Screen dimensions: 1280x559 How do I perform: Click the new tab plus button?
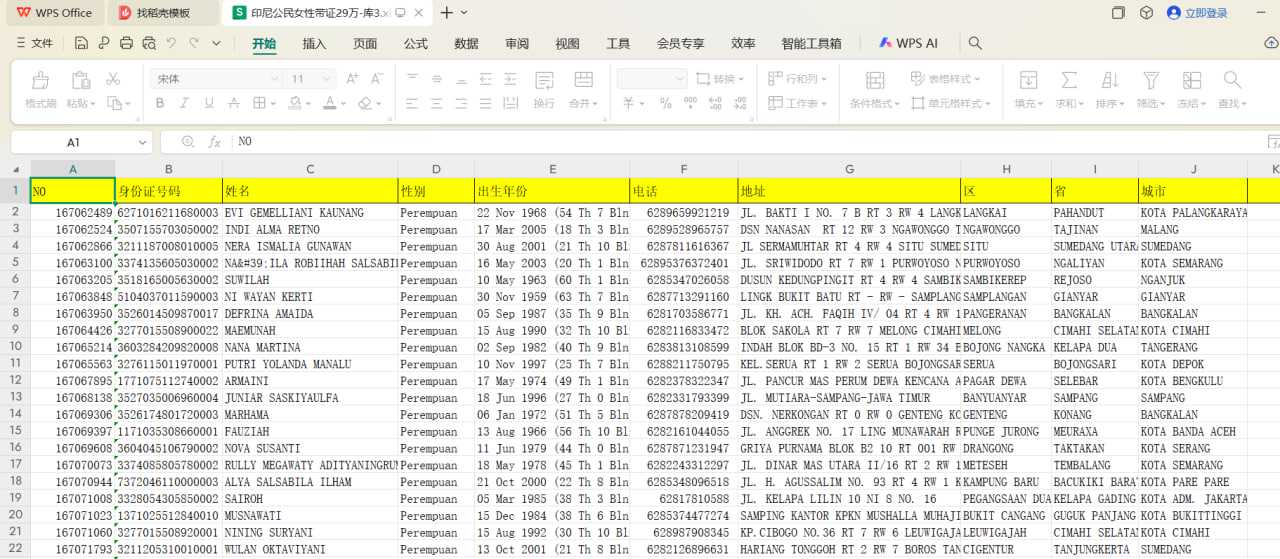(x=447, y=13)
